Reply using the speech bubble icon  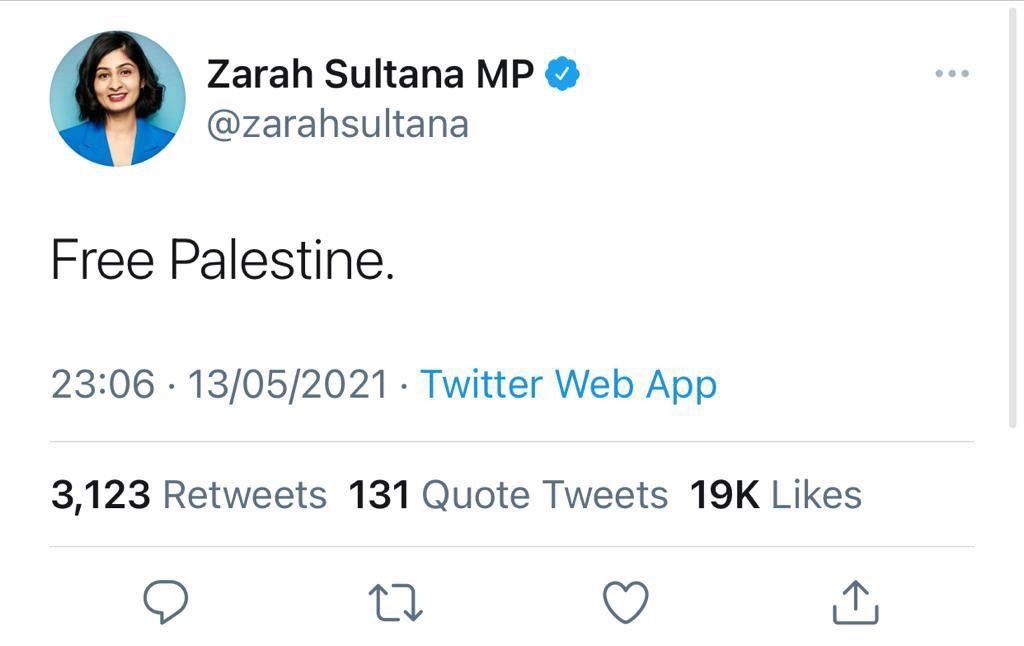point(166,603)
